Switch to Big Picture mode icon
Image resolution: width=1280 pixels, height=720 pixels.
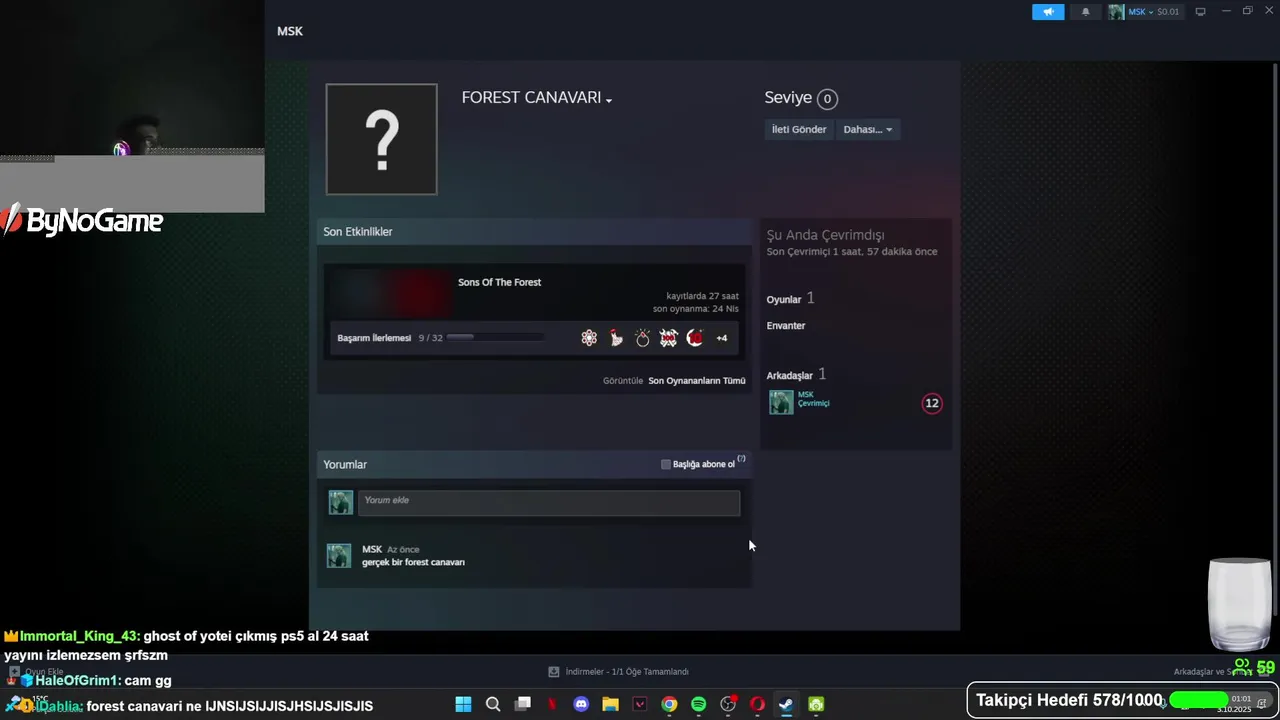click(1200, 12)
